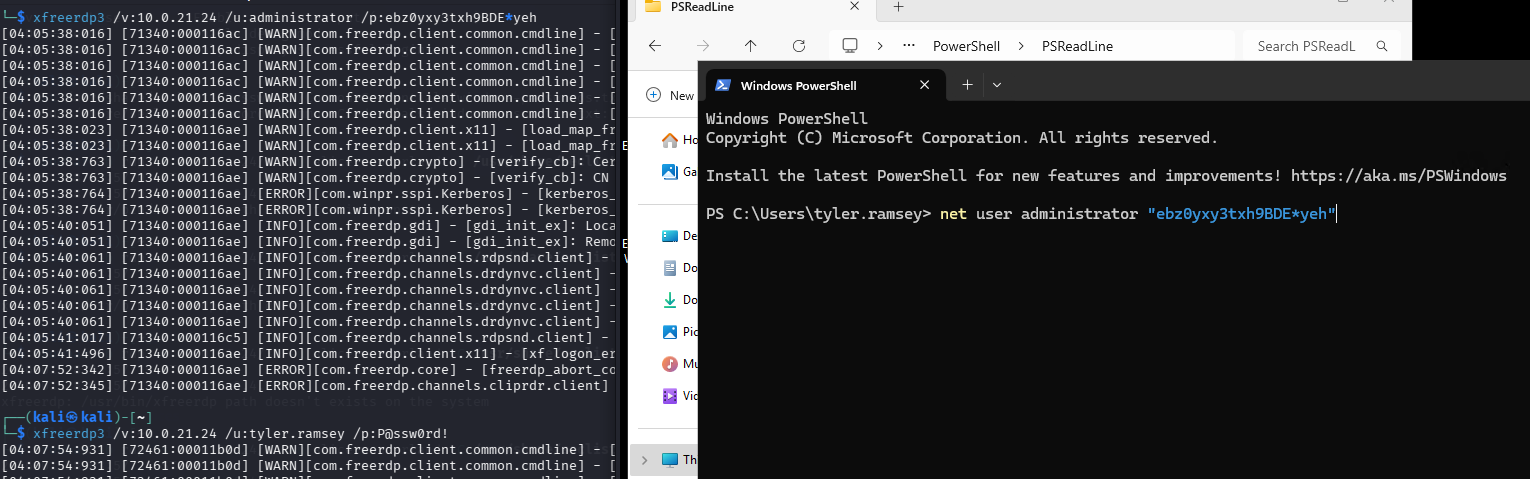Screen dimensions: 1530x479
Task: Open the PowerShell new tab dropdown arrow
Action: tap(998, 85)
